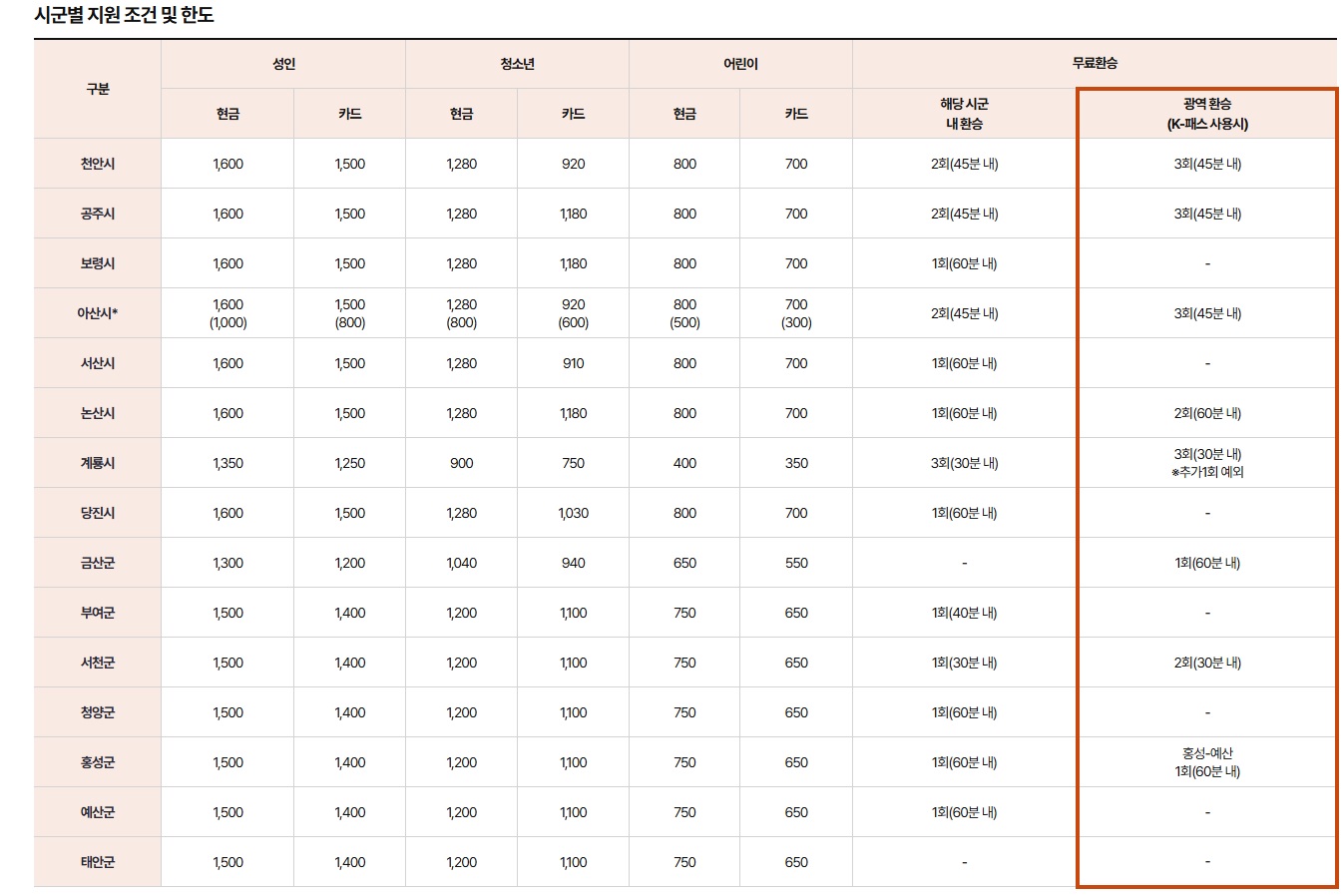Click the heading 시군별 지원 조건 및 한도

click(124, 15)
